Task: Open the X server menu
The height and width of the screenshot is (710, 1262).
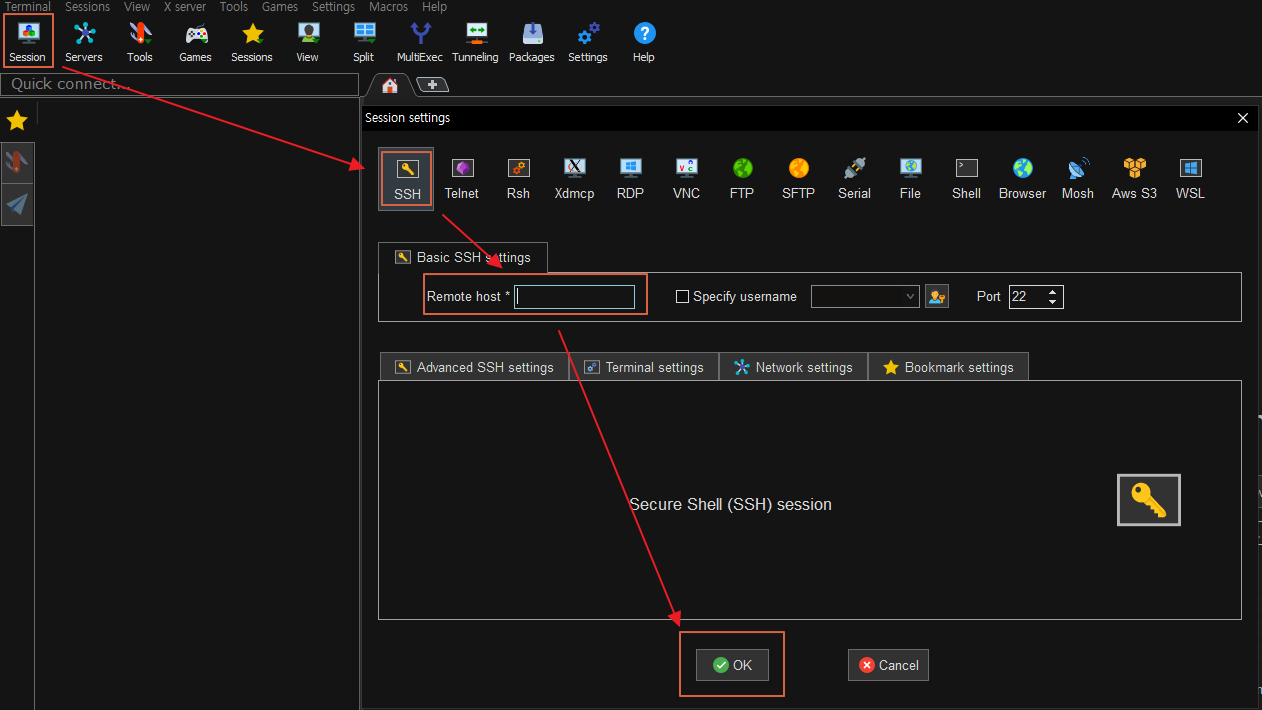Action: (x=184, y=7)
